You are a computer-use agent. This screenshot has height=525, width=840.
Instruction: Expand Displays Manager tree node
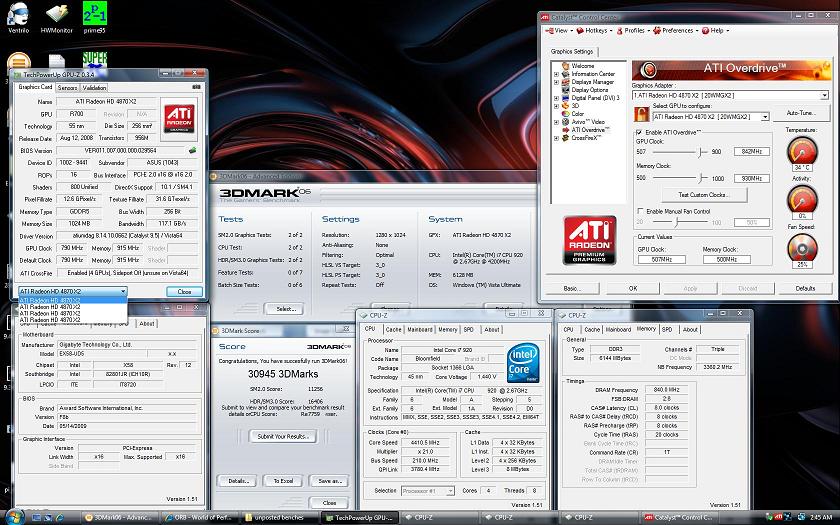[556, 82]
